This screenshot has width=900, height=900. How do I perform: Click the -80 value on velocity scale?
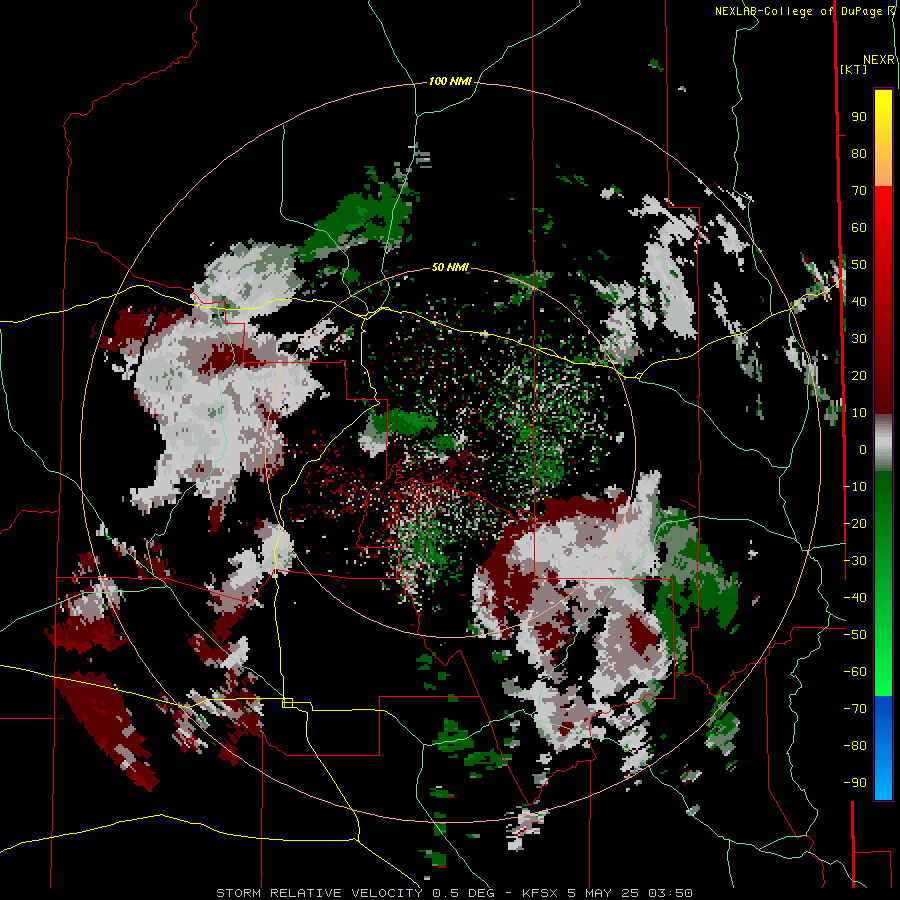(855, 746)
